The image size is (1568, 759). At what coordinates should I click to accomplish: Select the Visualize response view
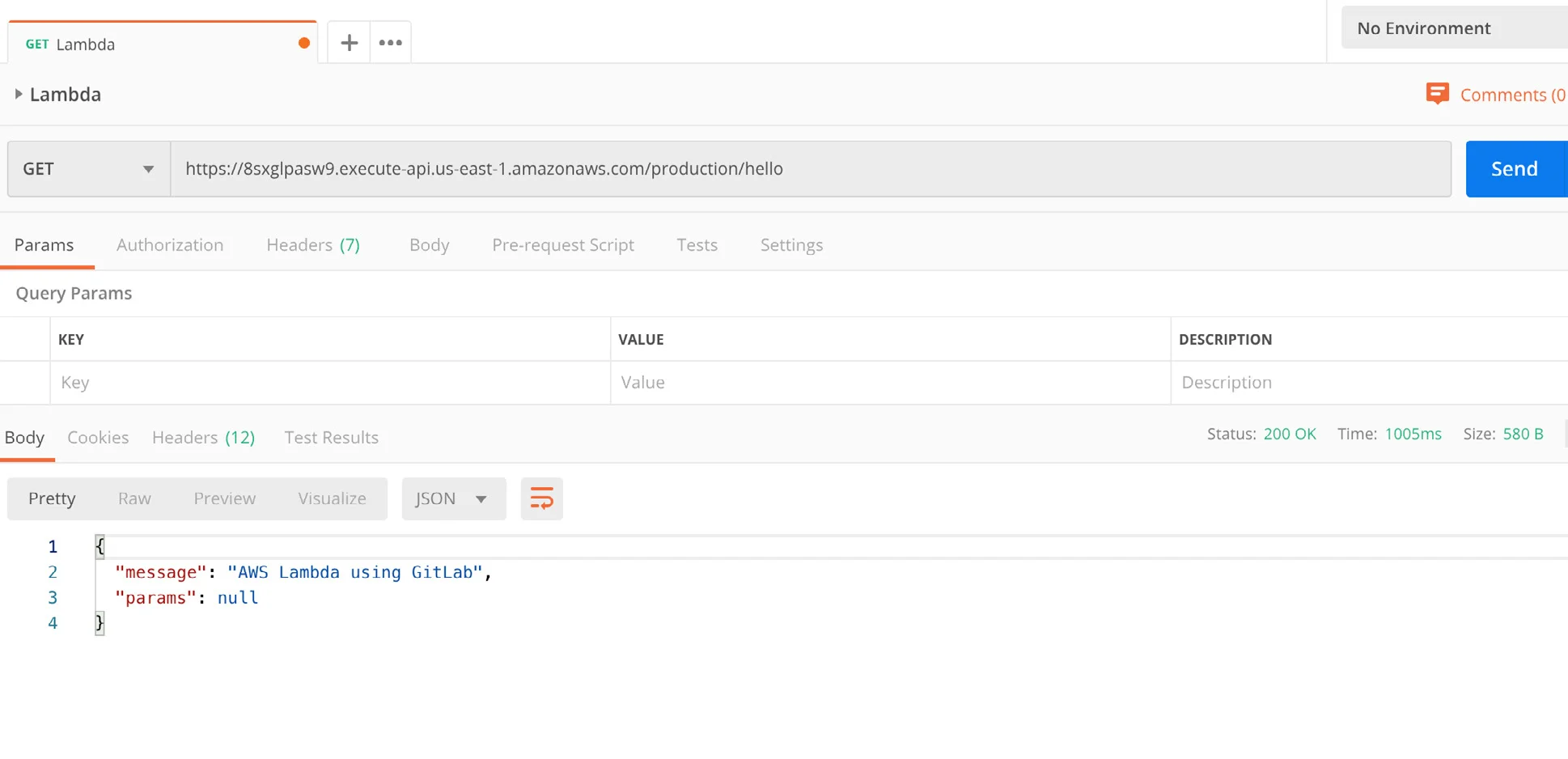(x=332, y=498)
